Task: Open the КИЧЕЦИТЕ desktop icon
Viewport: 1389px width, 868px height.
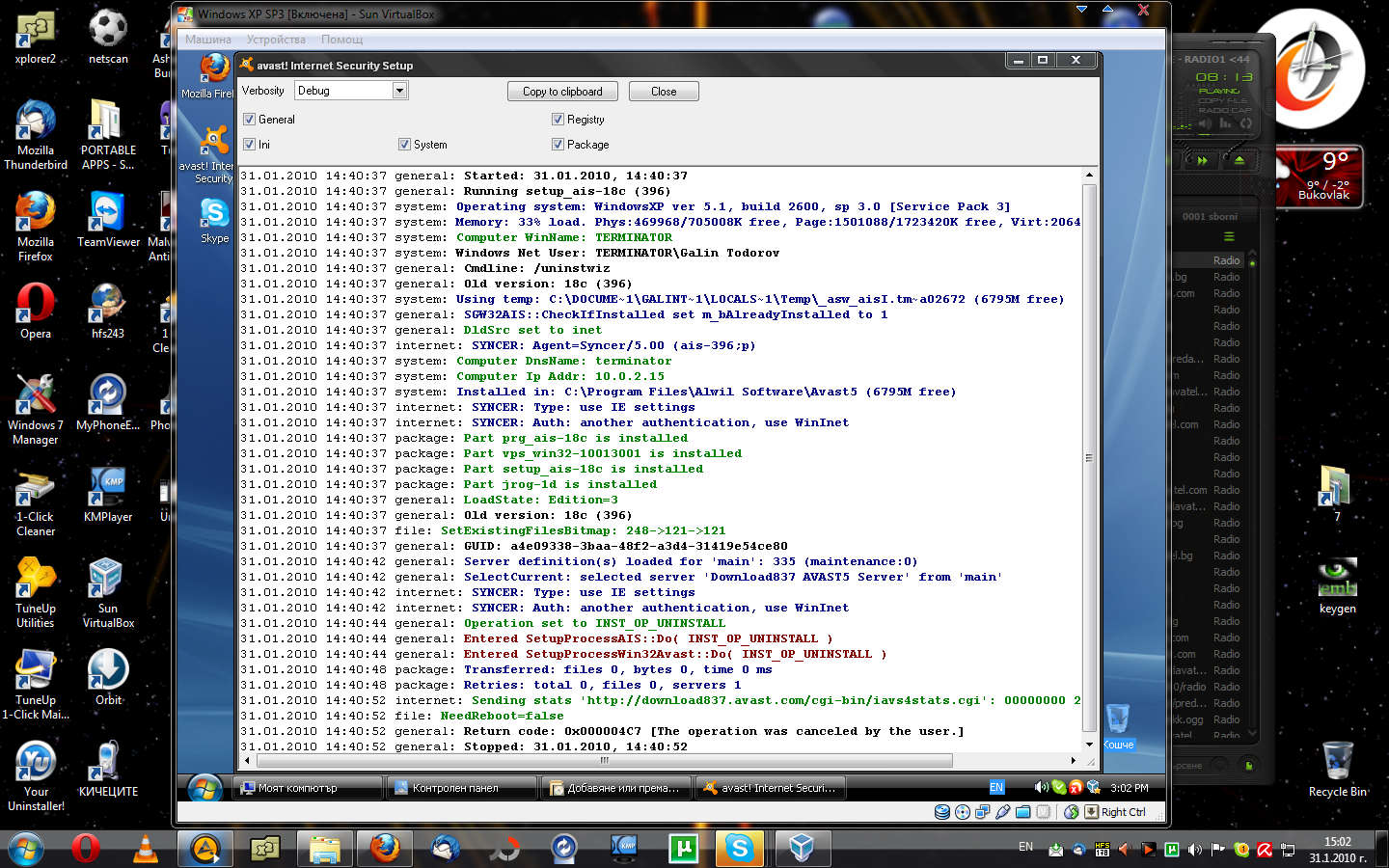Action: pyautogui.click(x=108, y=770)
